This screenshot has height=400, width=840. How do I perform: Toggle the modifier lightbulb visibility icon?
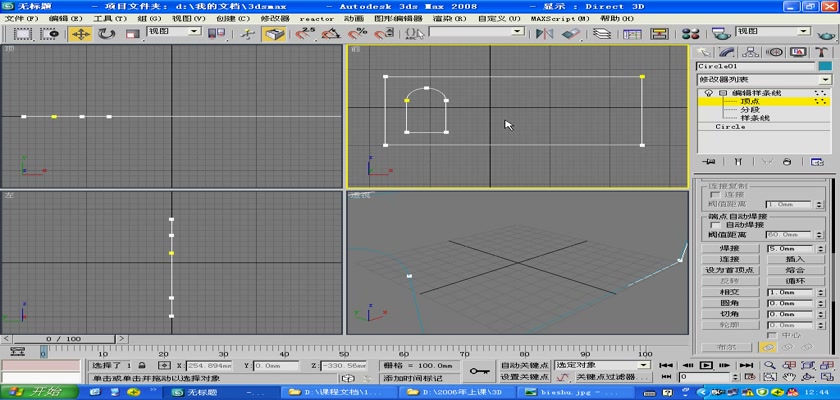709,93
